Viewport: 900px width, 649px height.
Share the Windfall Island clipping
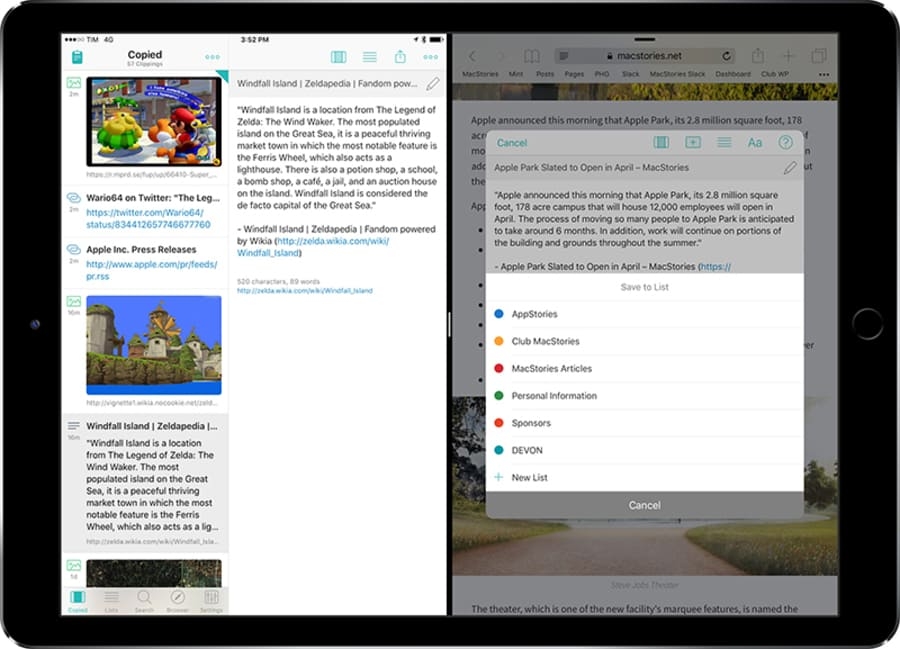click(401, 56)
